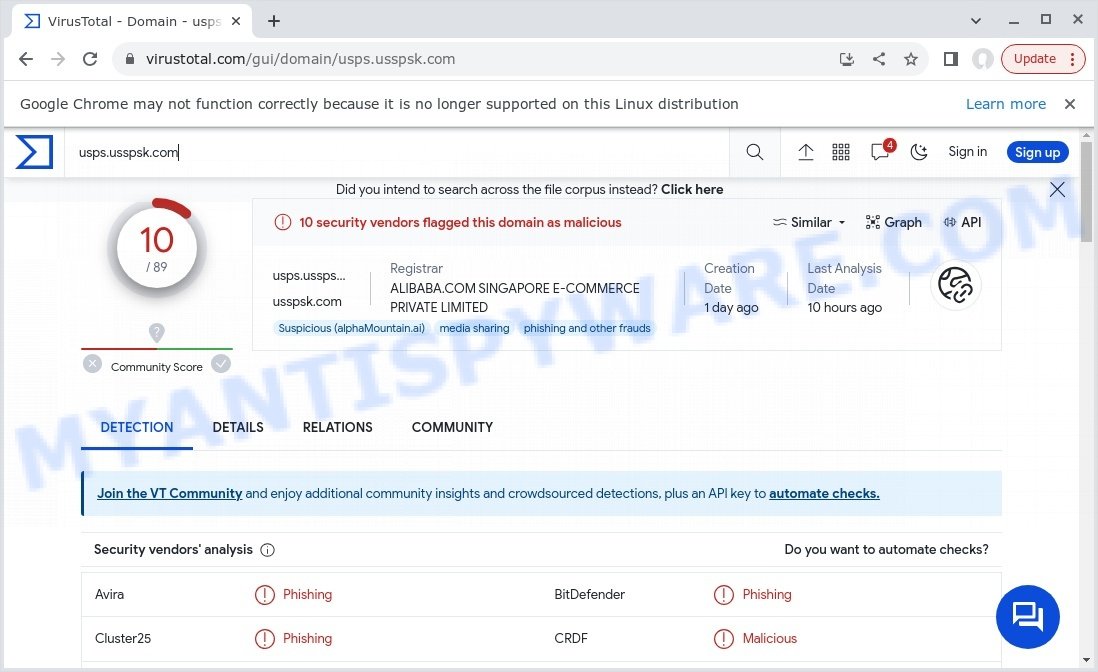Click the 10/89 detection score circle
This screenshot has width=1098, height=672.
157,248
